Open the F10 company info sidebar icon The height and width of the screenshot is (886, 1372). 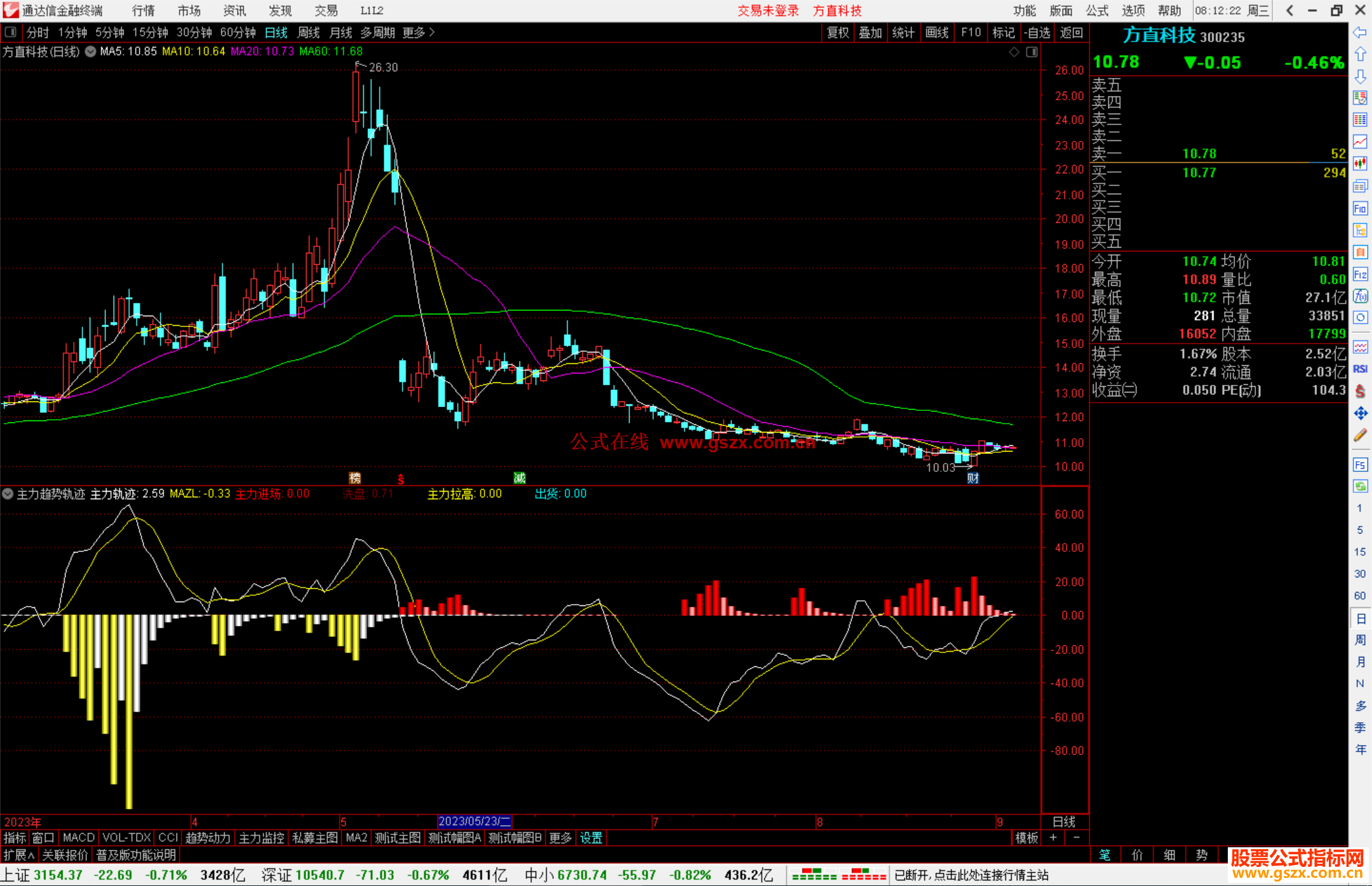[x=1360, y=208]
